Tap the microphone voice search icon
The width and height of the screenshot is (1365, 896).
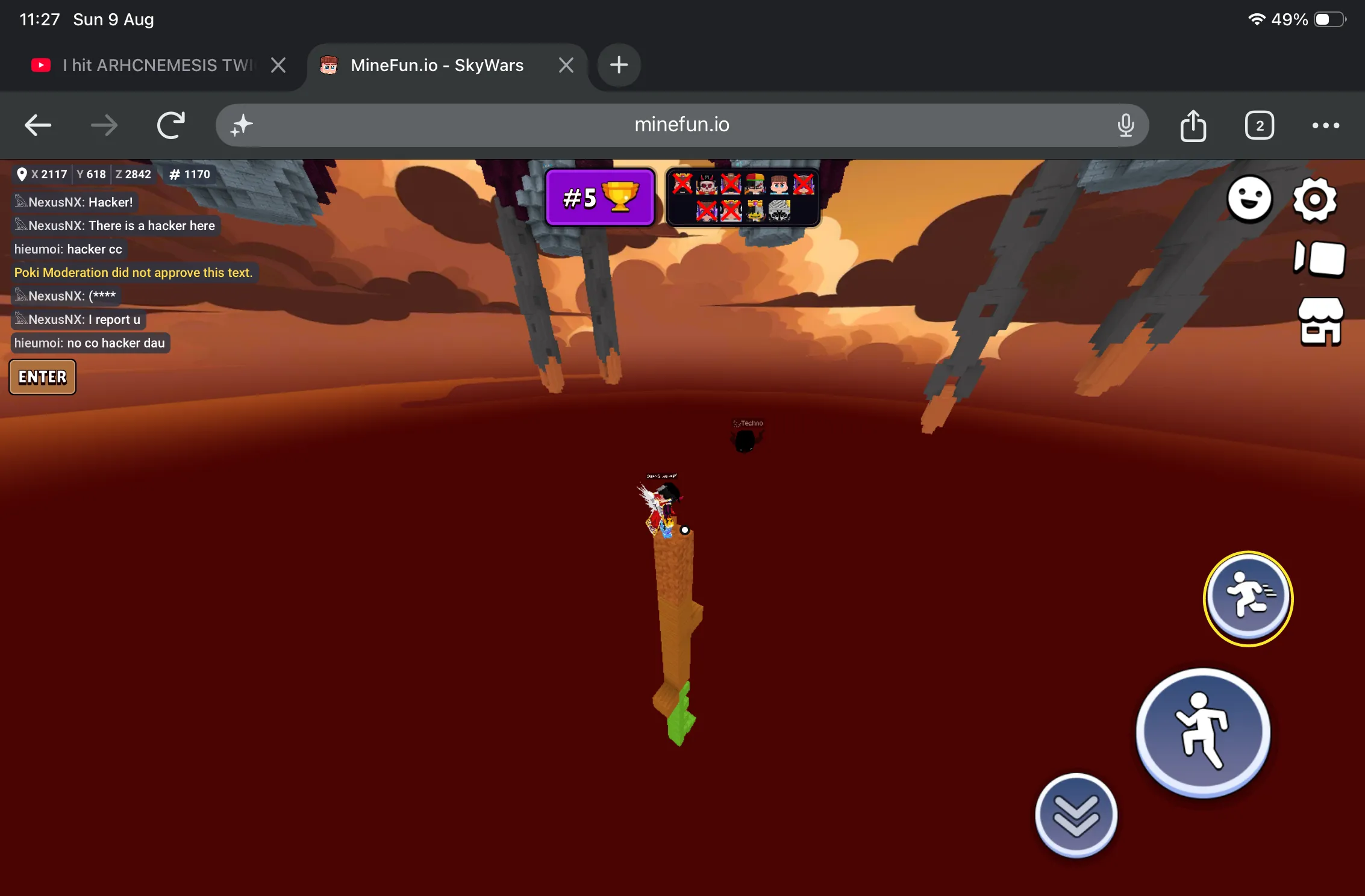(x=1125, y=125)
